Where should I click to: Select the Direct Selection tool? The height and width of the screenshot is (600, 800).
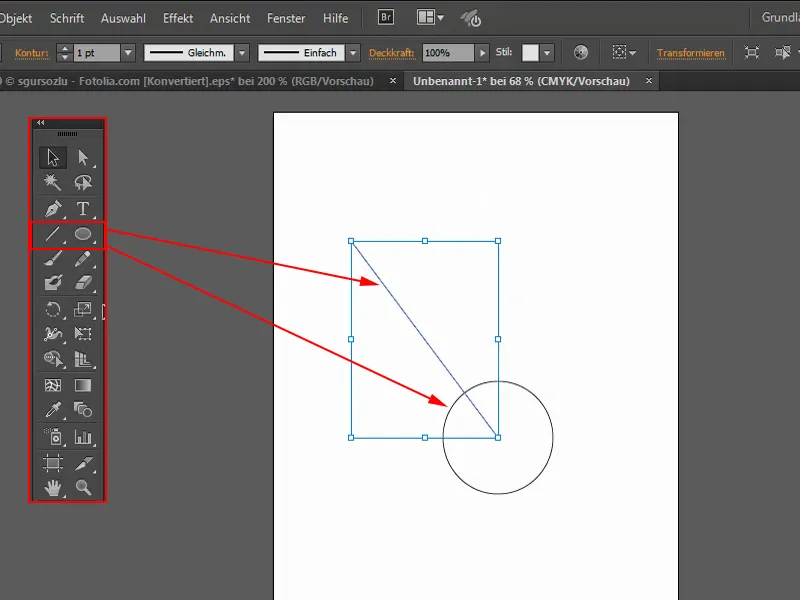(83, 158)
